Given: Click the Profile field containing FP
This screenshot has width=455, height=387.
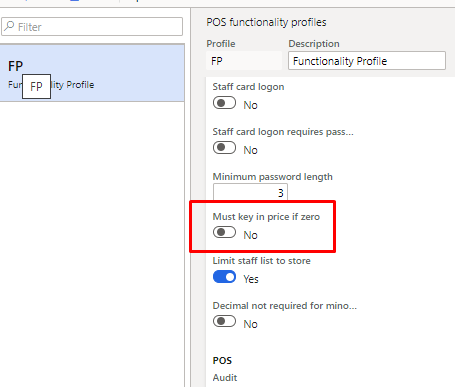Looking at the screenshot, I should coord(244,61).
